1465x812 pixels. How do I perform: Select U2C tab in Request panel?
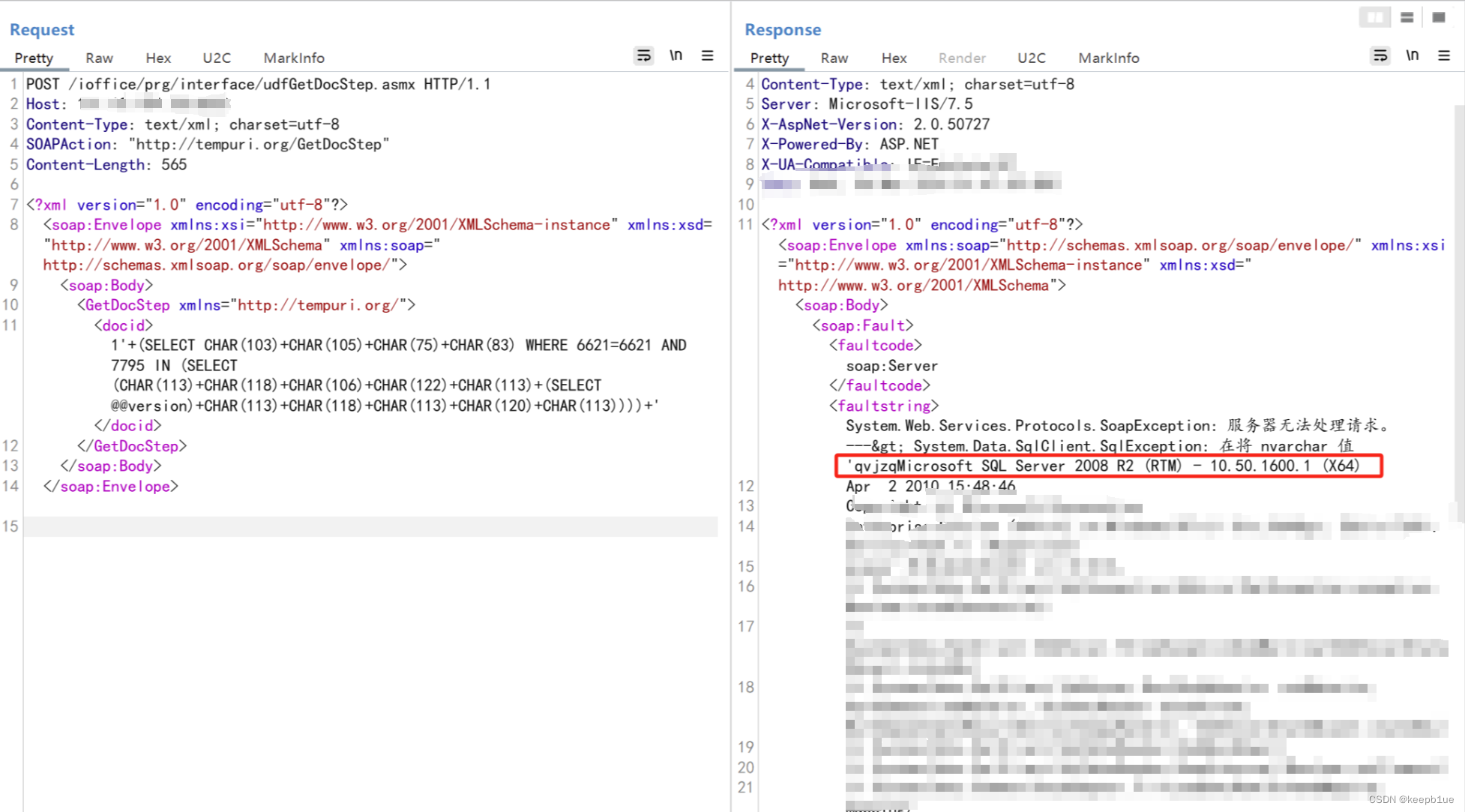(217, 58)
